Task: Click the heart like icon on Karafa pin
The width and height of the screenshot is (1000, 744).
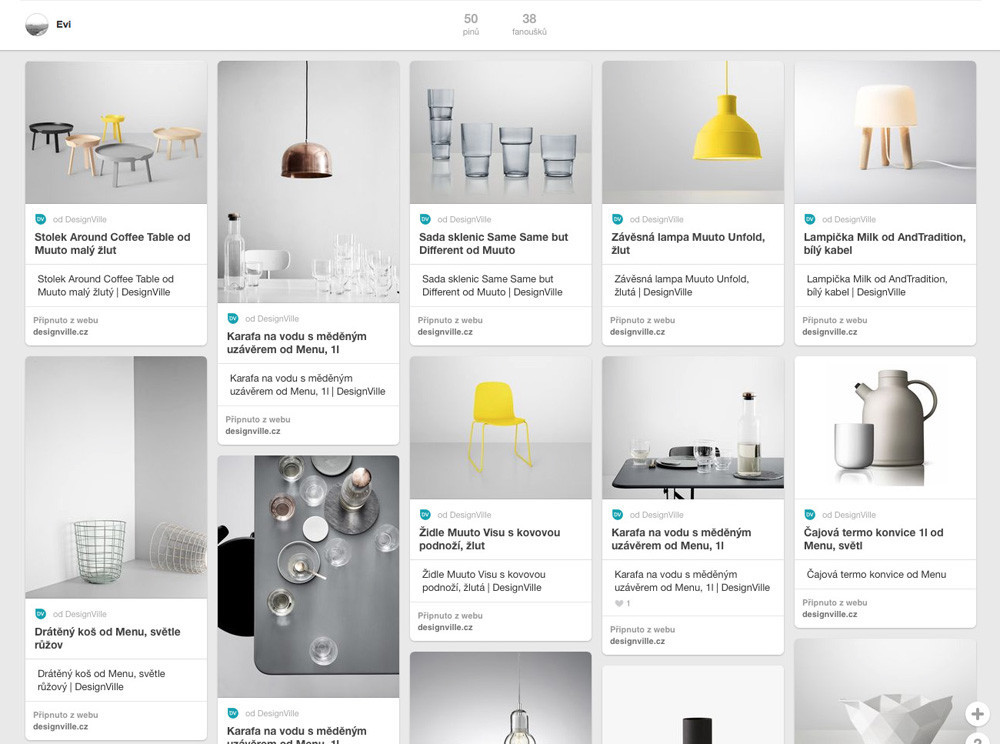Action: [x=619, y=603]
